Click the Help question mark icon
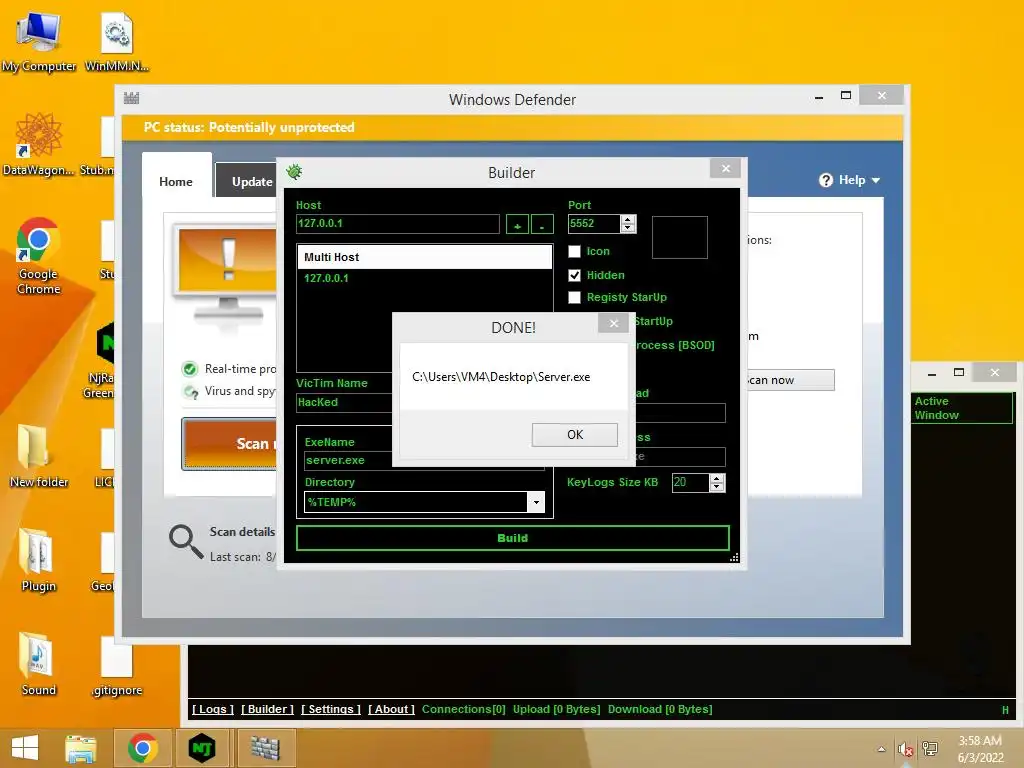 pyautogui.click(x=826, y=180)
